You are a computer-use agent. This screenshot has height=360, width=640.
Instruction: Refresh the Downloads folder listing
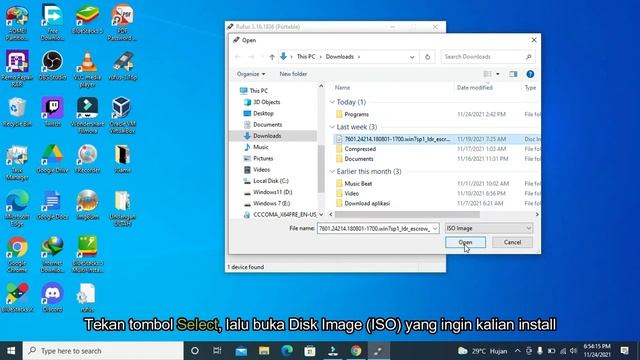pyautogui.click(x=427, y=57)
